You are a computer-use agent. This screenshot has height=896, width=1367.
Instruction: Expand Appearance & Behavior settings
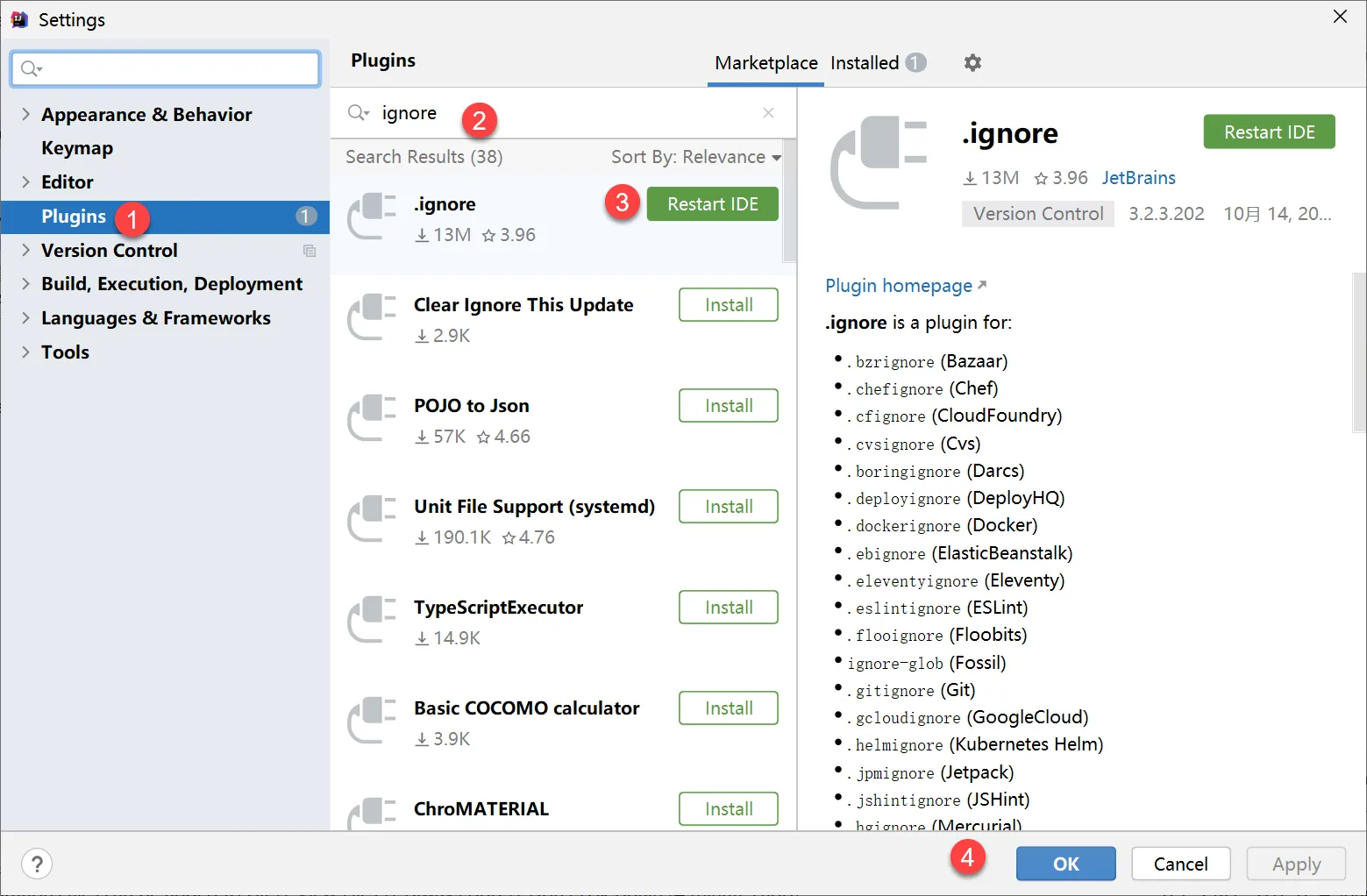[x=25, y=114]
